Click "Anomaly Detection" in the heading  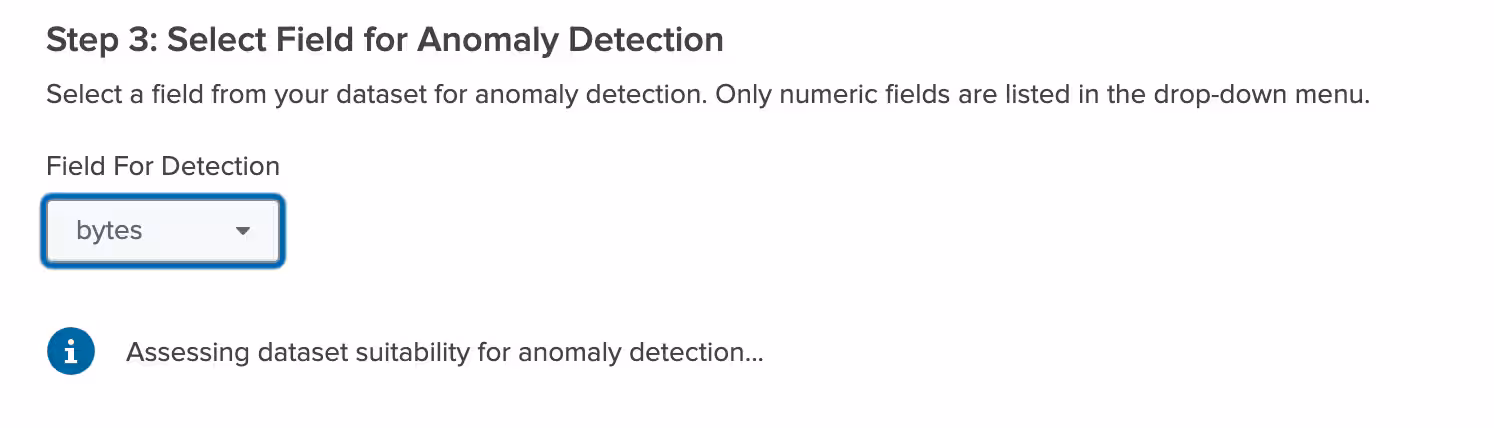571,40
